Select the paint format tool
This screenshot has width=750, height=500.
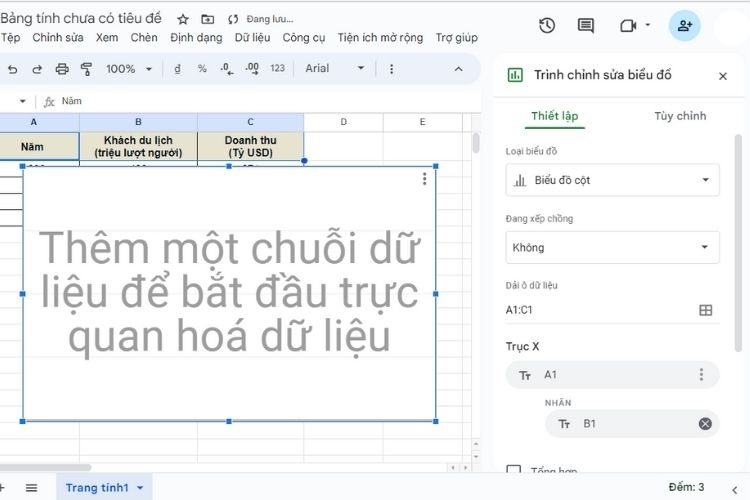(87, 69)
